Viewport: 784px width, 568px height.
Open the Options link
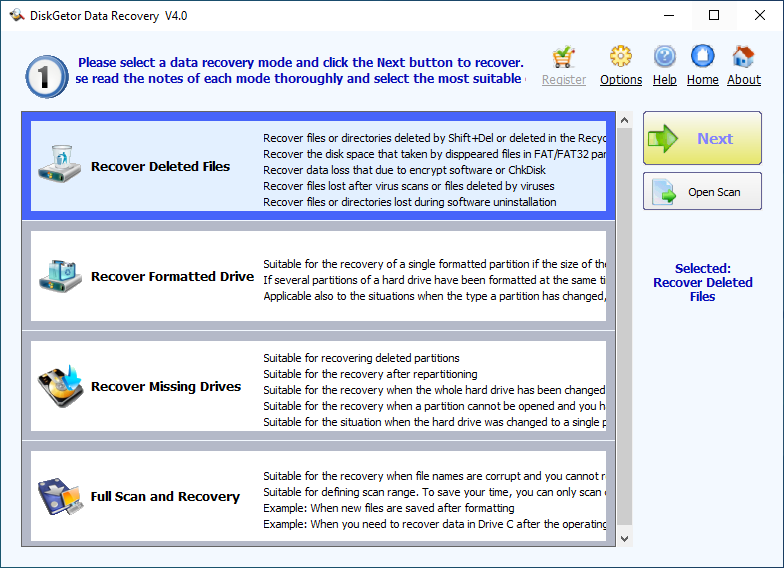pos(621,80)
